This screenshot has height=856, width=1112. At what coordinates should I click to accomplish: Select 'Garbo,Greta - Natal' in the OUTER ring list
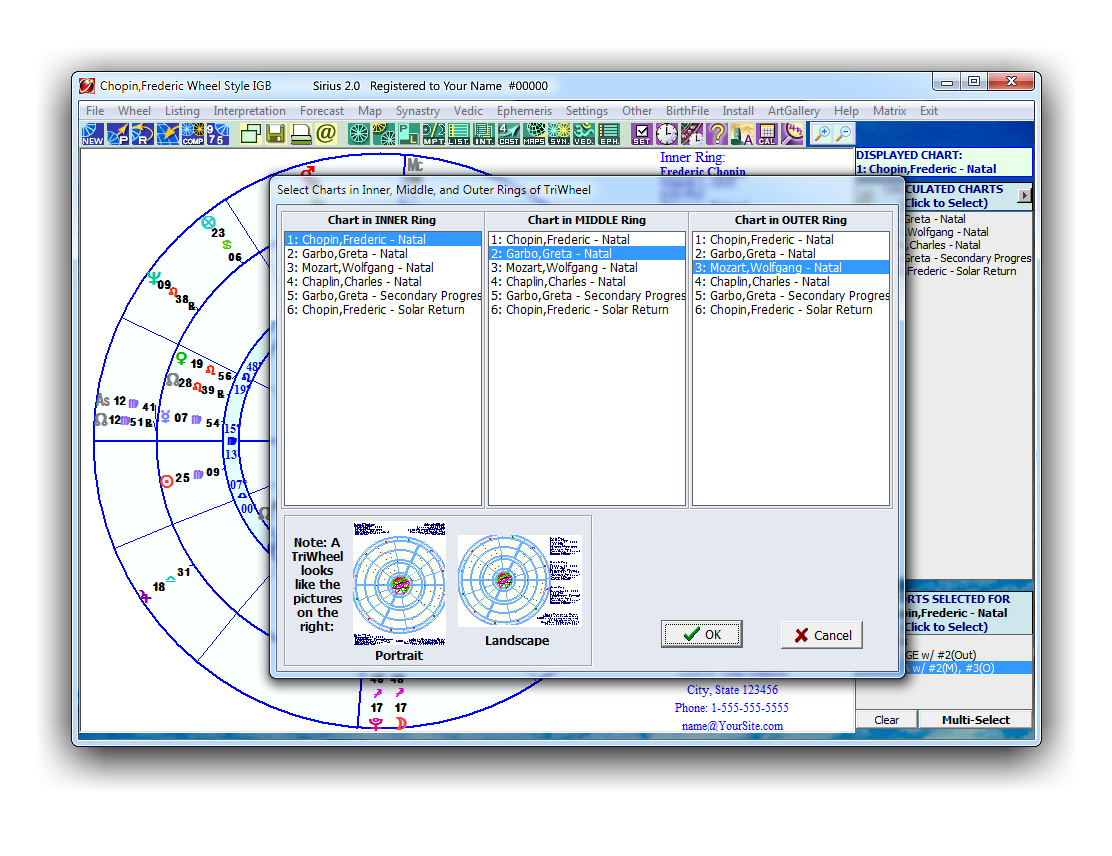791,254
